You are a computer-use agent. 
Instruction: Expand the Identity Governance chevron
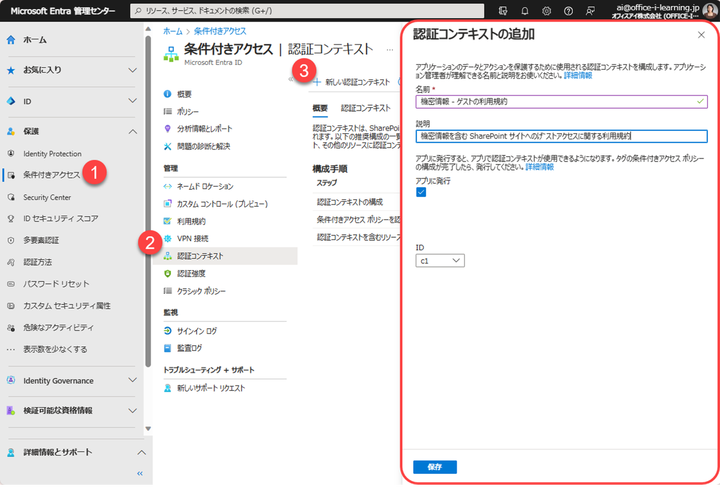(x=132, y=380)
